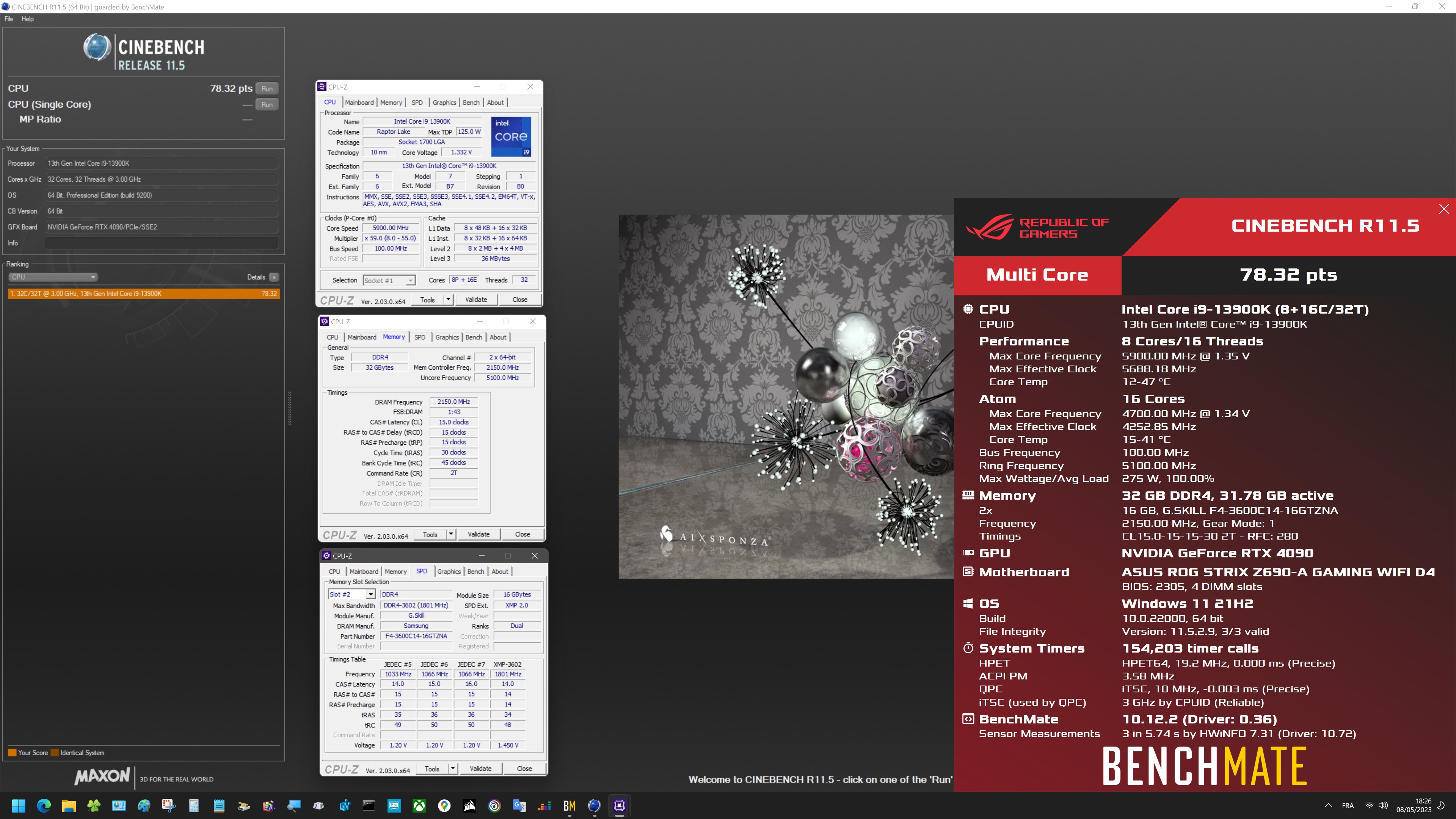Click Validate in the top CPU-Z window
The height and width of the screenshot is (819, 1456).
(476, 300)
